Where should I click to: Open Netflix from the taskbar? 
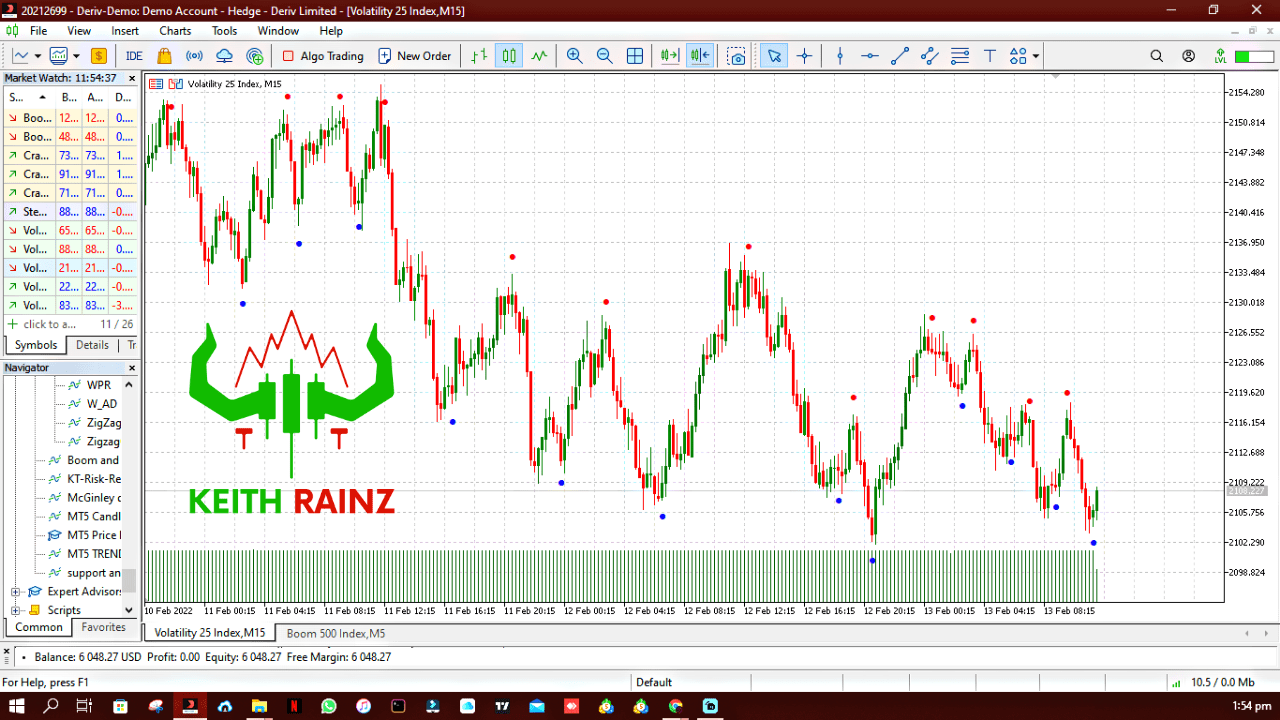(294, 706)
